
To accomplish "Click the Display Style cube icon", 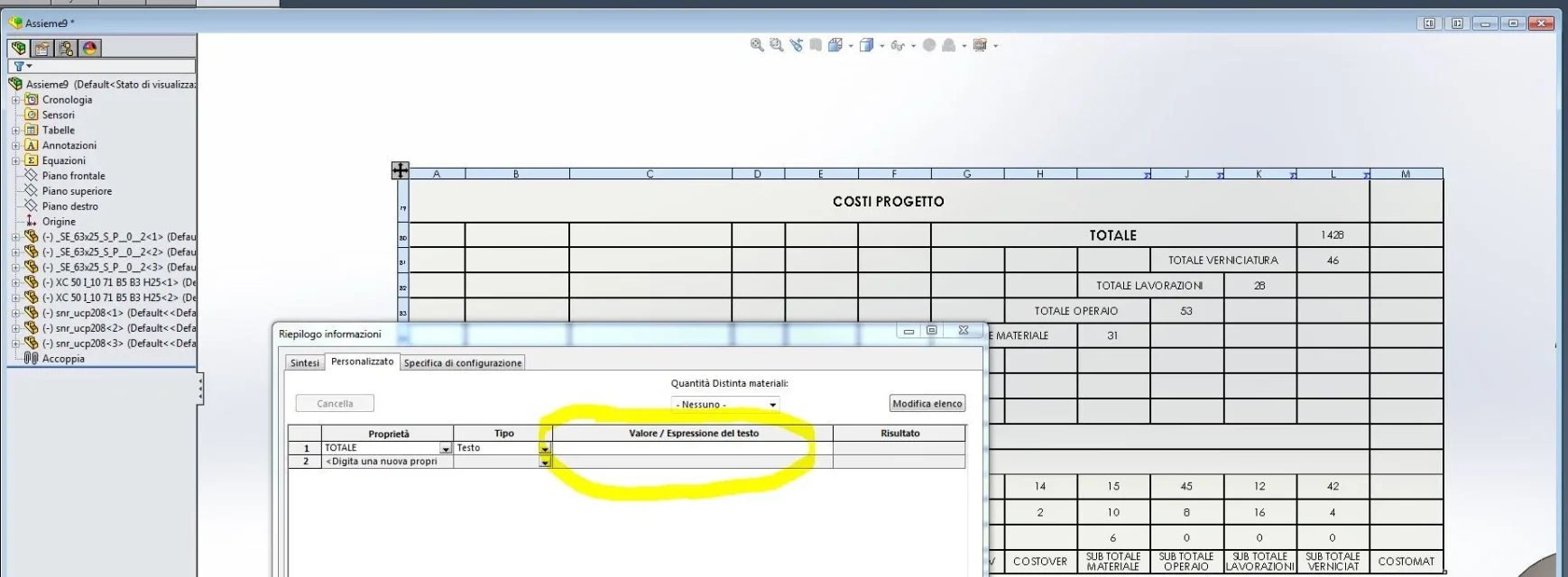I will pyautogui.click(x=866, y=45).
